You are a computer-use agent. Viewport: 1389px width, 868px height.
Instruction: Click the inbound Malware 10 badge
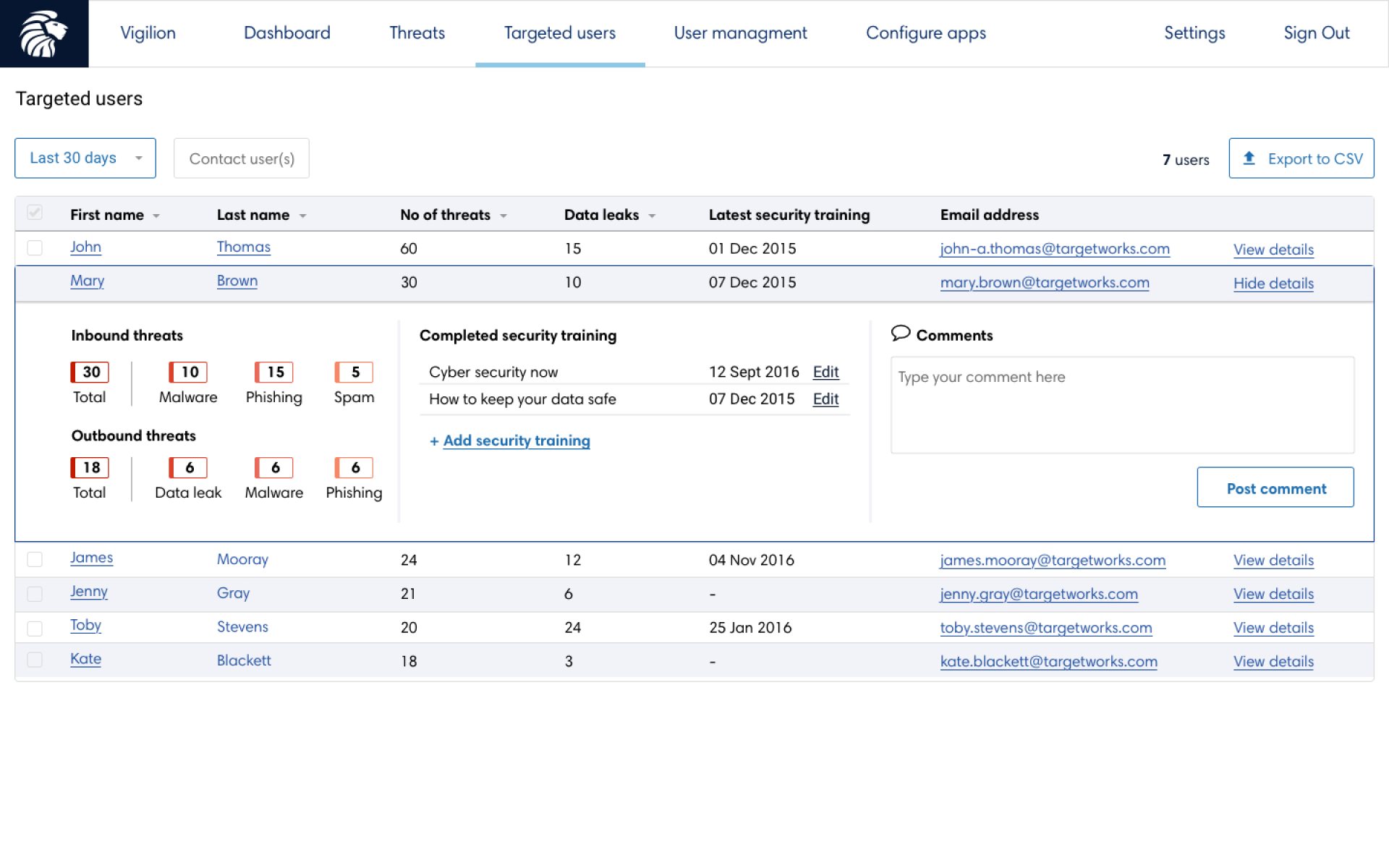tap(188, 372)
